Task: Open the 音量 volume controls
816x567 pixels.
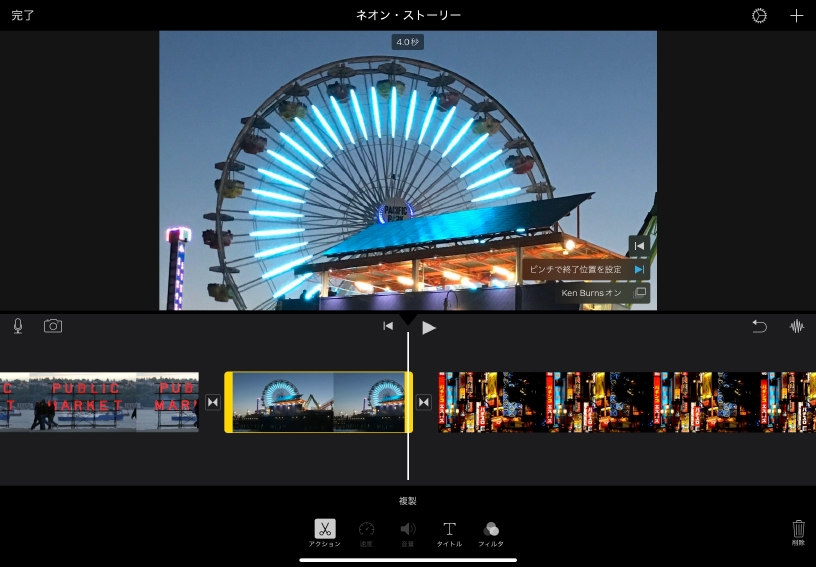Action: 408,533
